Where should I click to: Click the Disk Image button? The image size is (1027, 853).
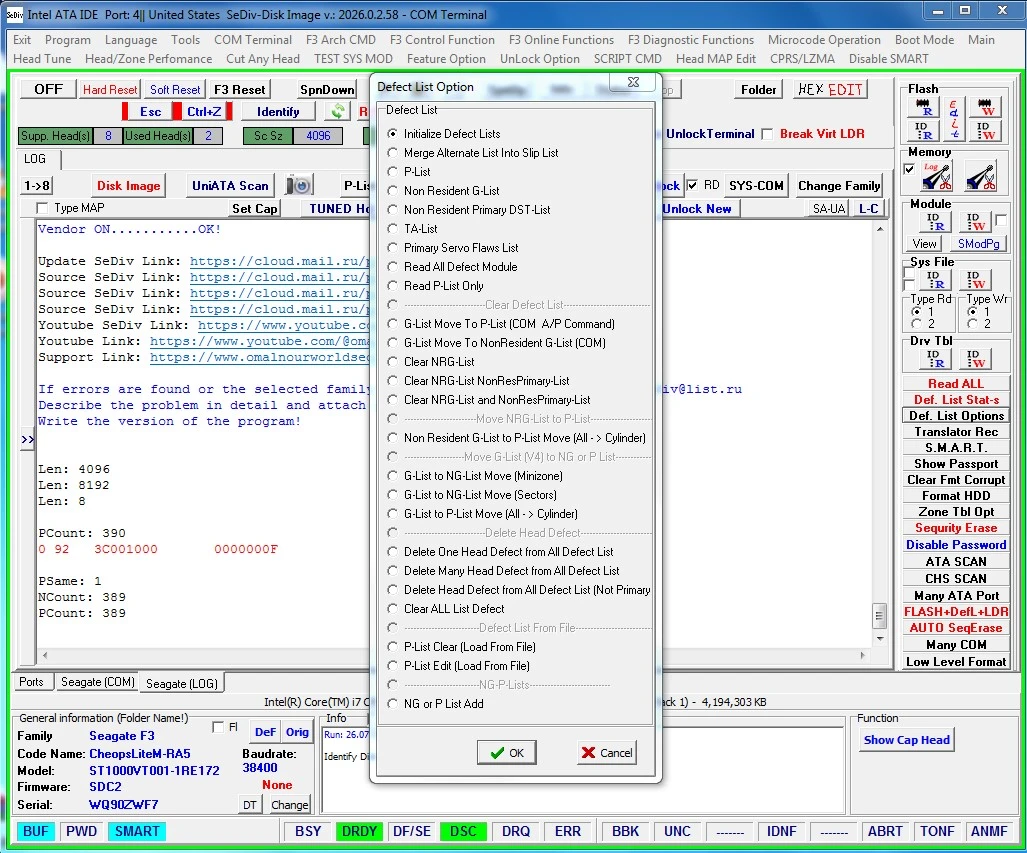128,185
